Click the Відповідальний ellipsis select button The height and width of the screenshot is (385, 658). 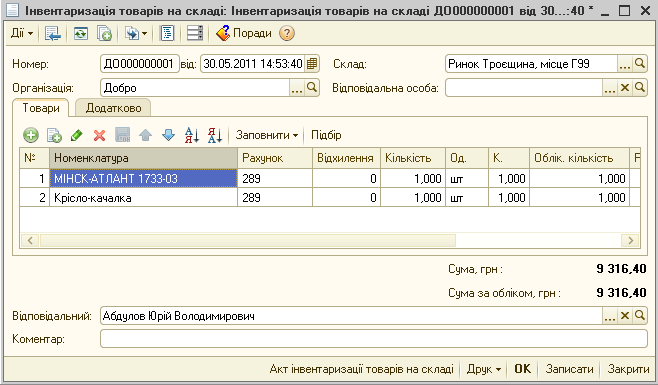pyautogui.click(x=610, y=316)
